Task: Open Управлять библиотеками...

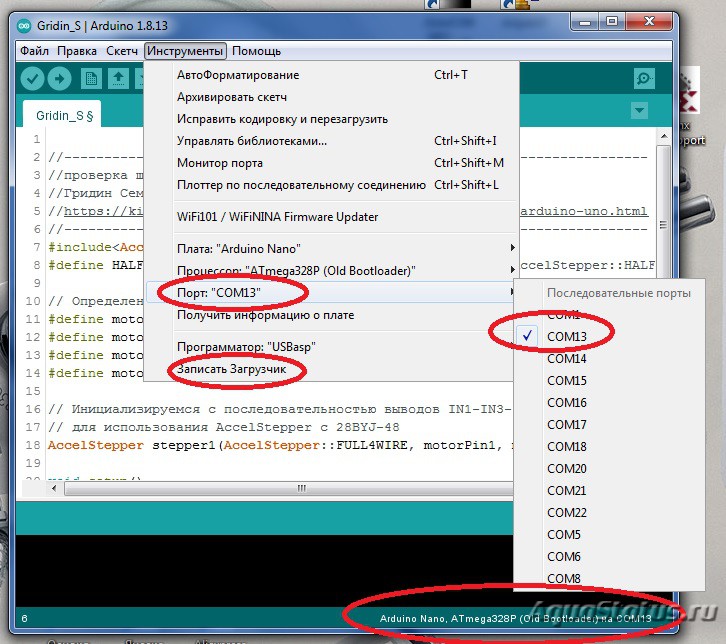Action: pos(330,141)
